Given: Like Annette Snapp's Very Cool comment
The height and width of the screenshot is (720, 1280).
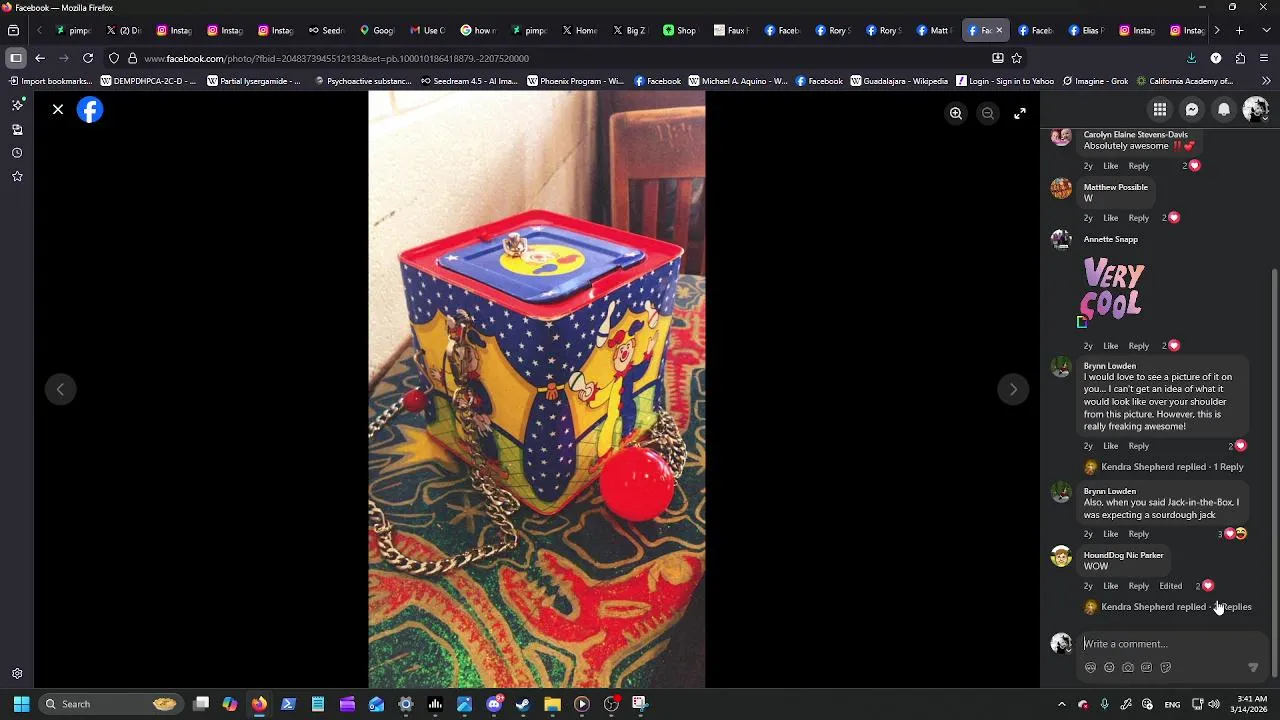Looking at the screenshot, I should 1110,346.
